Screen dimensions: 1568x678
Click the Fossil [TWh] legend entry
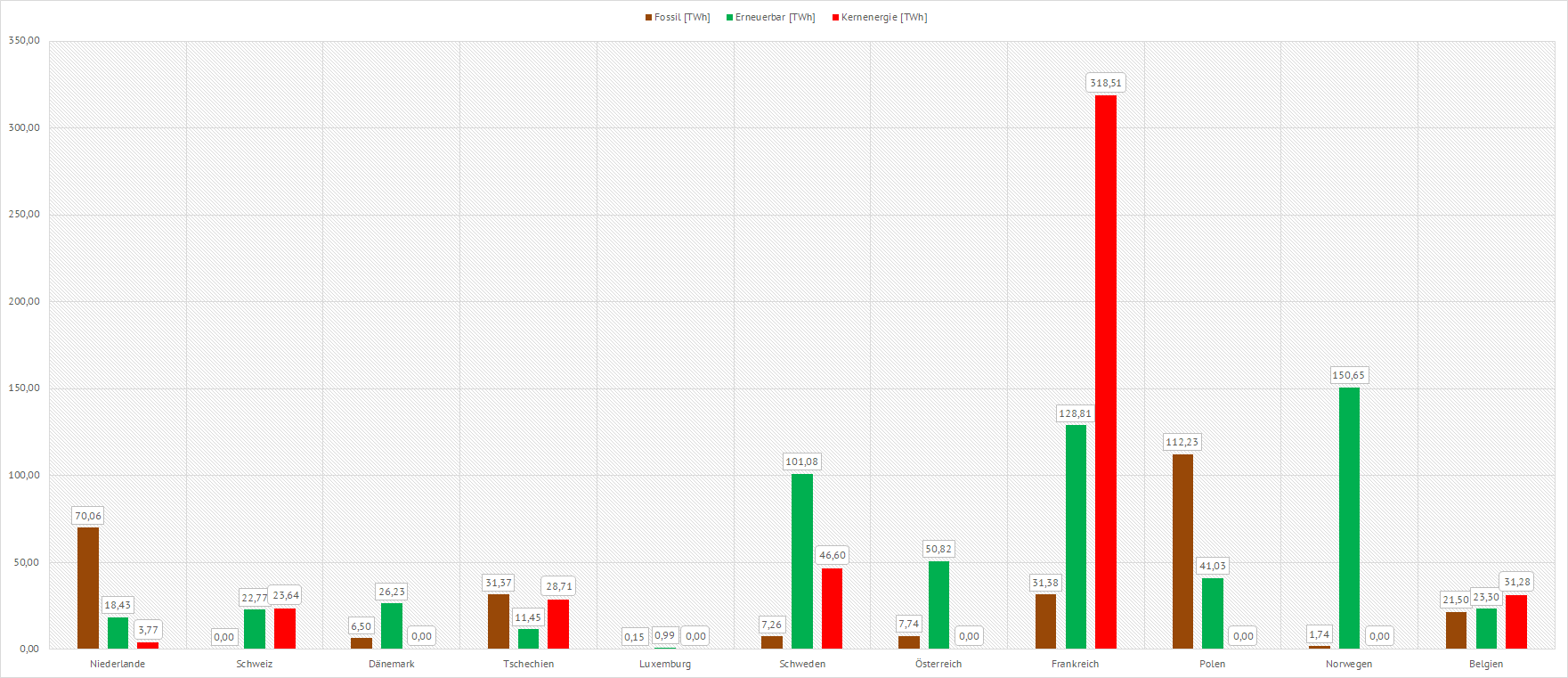coord(678,18)
